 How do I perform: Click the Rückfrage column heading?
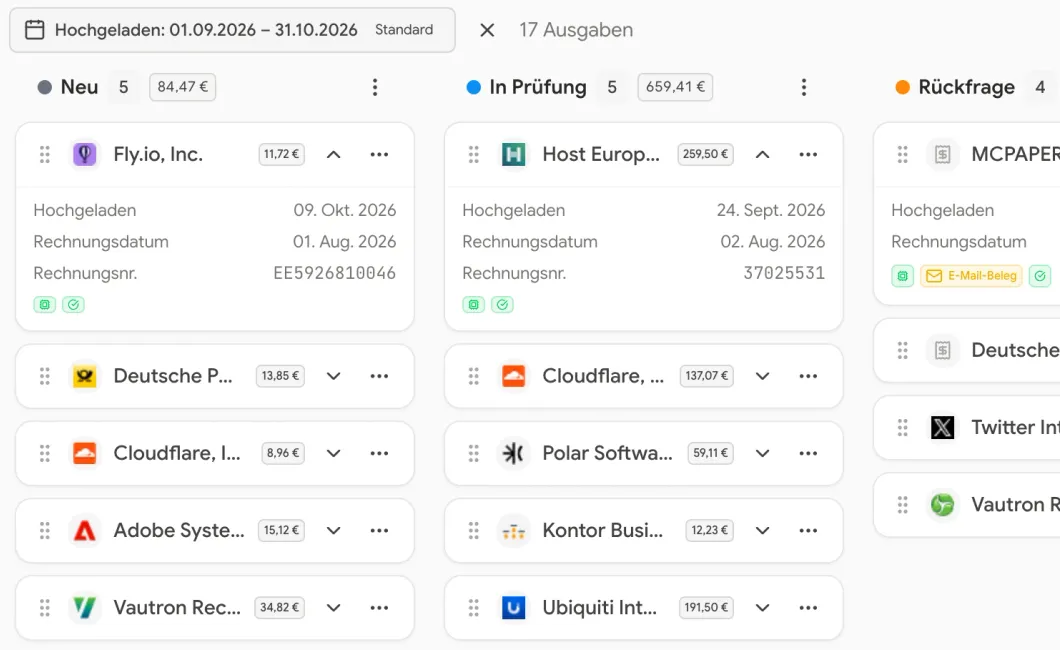[x=966, y=87]
